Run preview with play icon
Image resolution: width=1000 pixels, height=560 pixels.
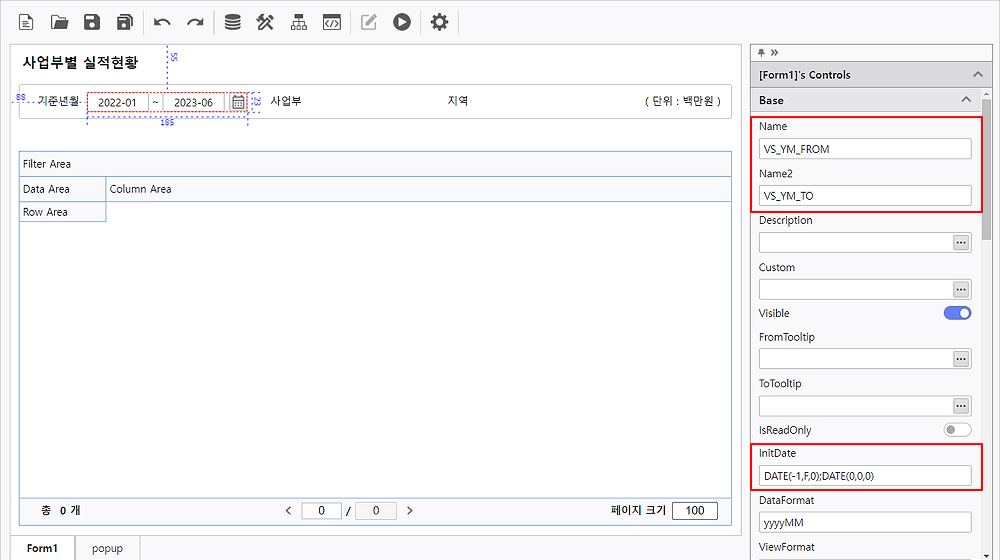[402, 22]
